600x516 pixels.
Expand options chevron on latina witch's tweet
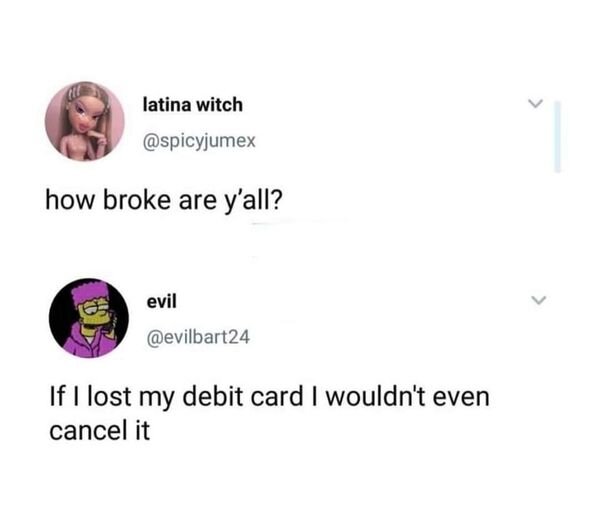pos(535,103)
